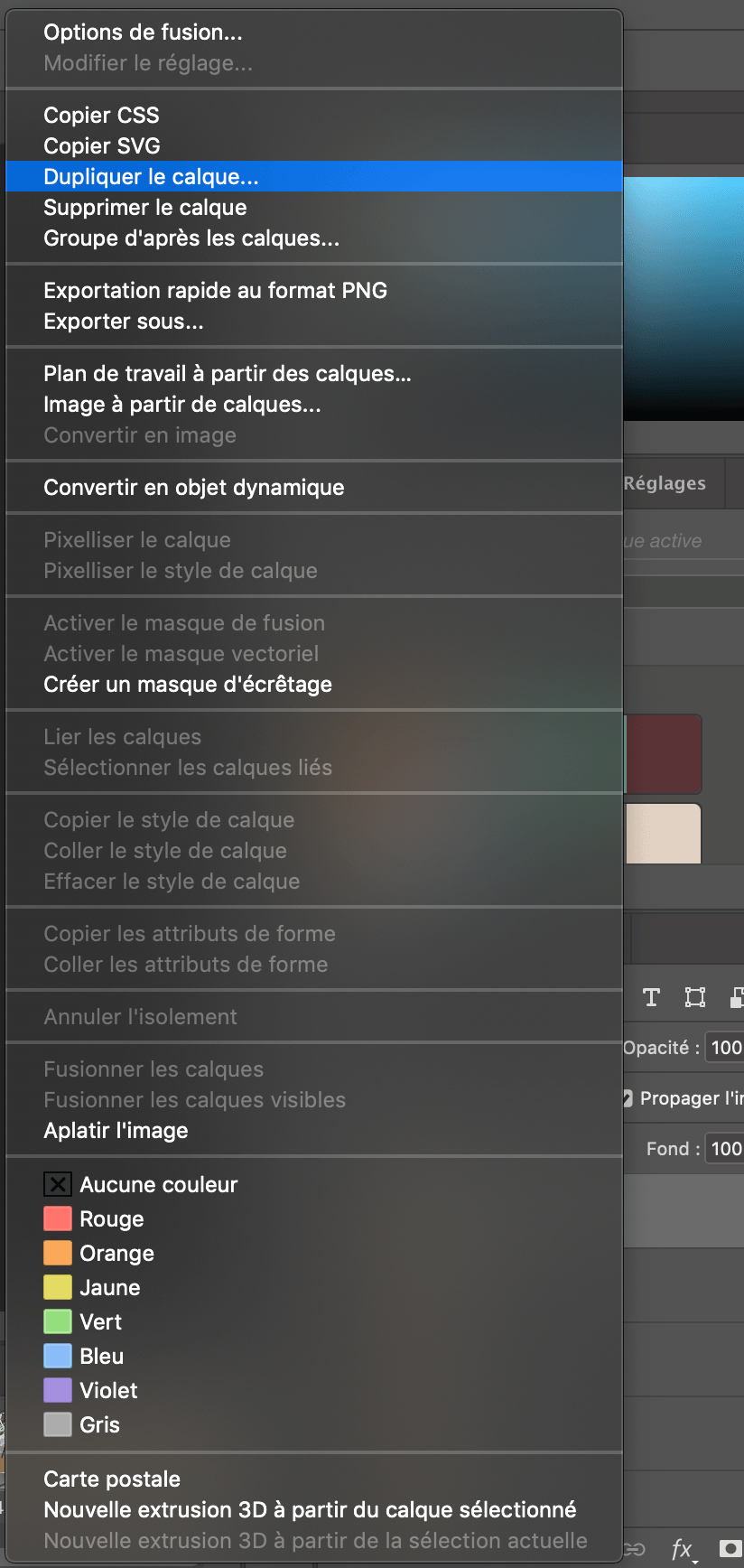
Task: Filter layers by type using T icon
Action: (x=651, y=997)
